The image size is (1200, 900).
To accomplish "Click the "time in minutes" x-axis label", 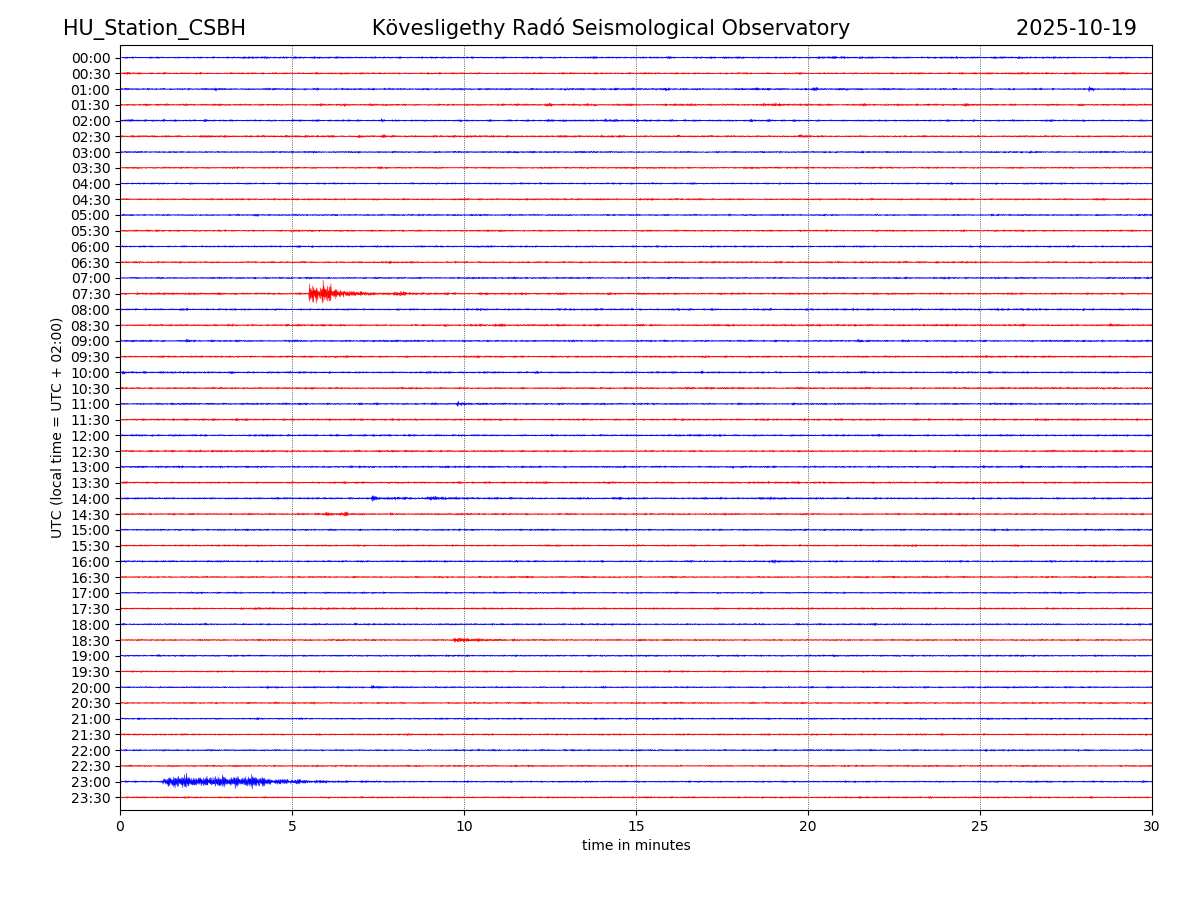I will tap(636, 846).
